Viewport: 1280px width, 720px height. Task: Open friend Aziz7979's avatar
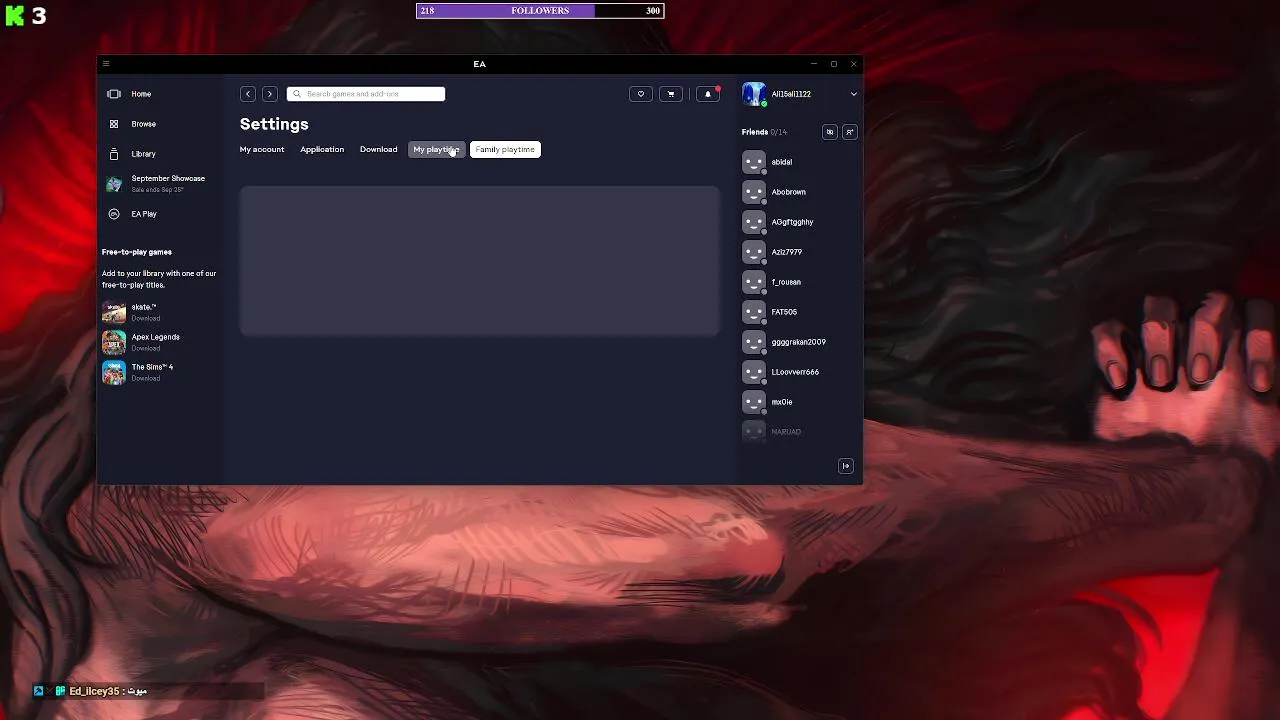coord(754,252)
